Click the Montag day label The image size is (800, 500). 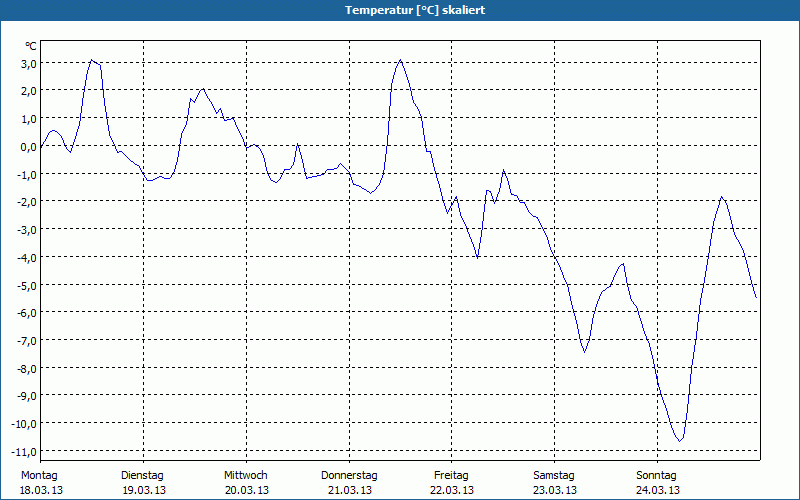(39, 476)
